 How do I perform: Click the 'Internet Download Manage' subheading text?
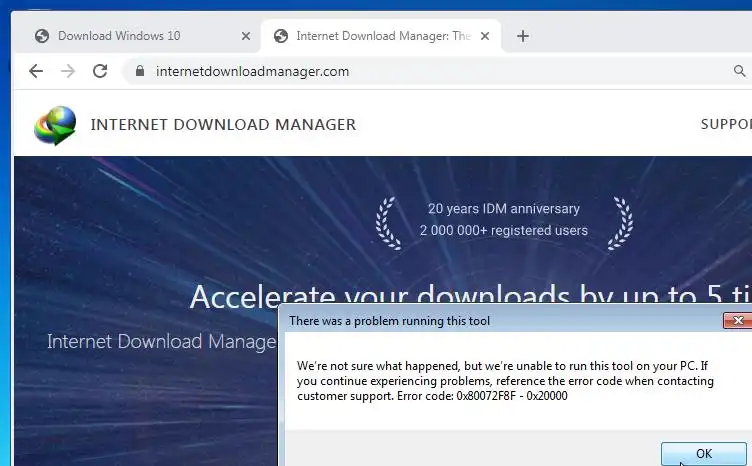coord(162,342)
